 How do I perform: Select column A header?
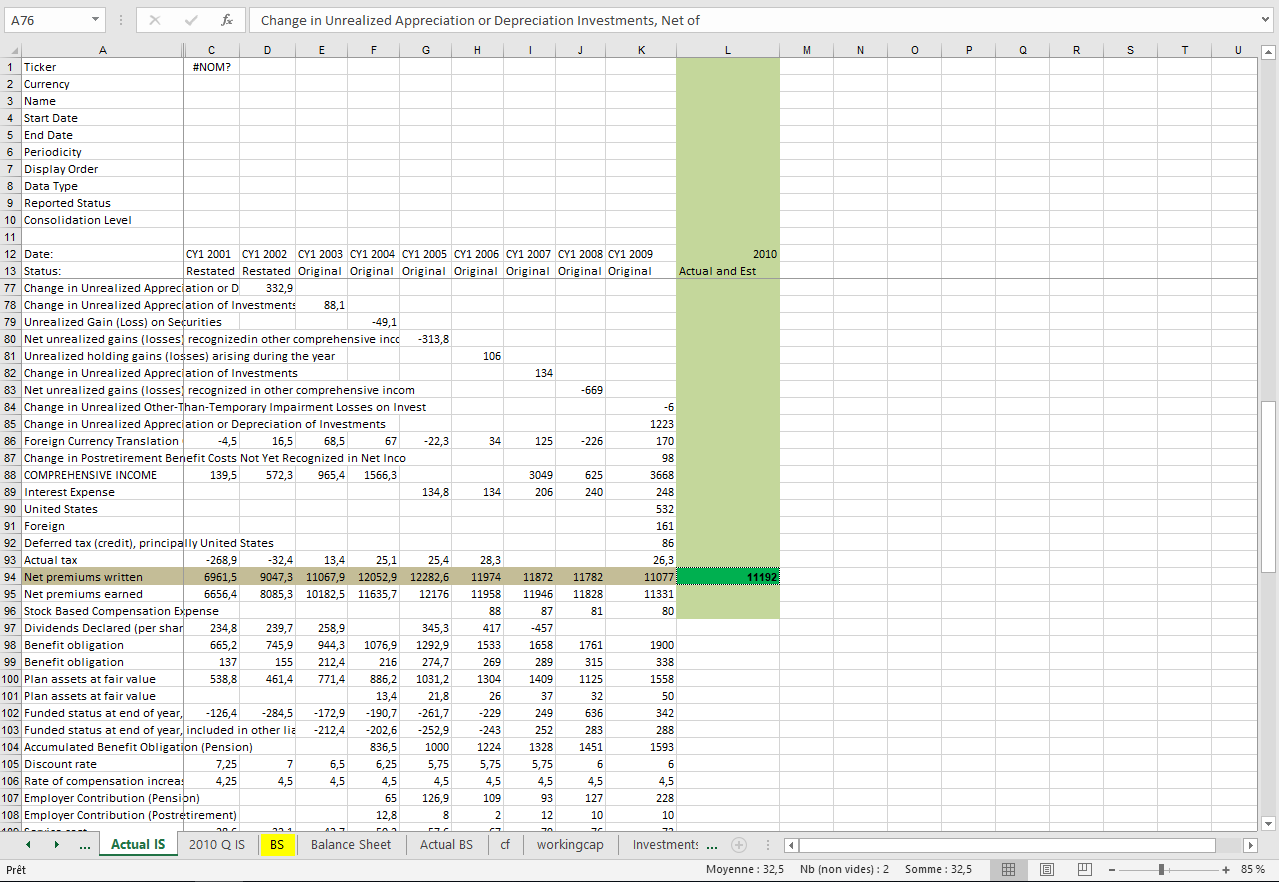[102, 50]
